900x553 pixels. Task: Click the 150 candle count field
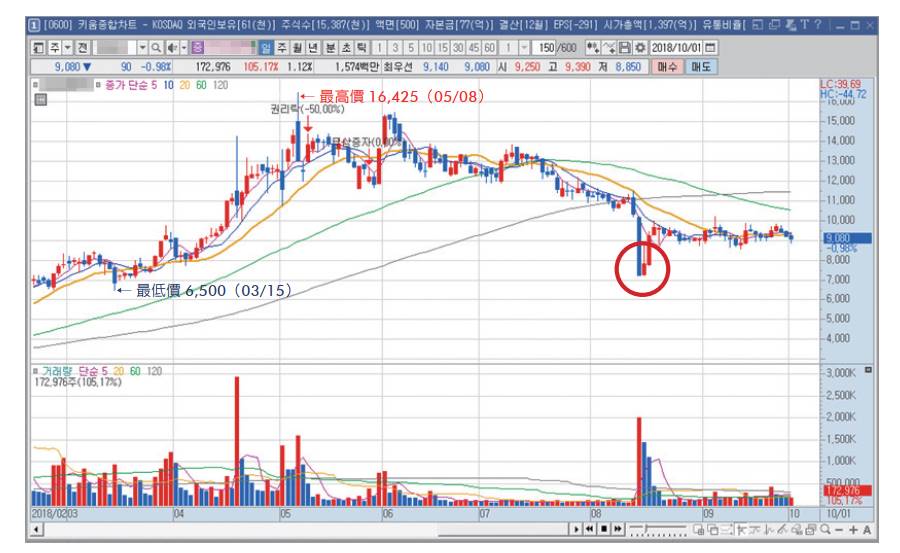pyautogui.click(x=544, y=48)
